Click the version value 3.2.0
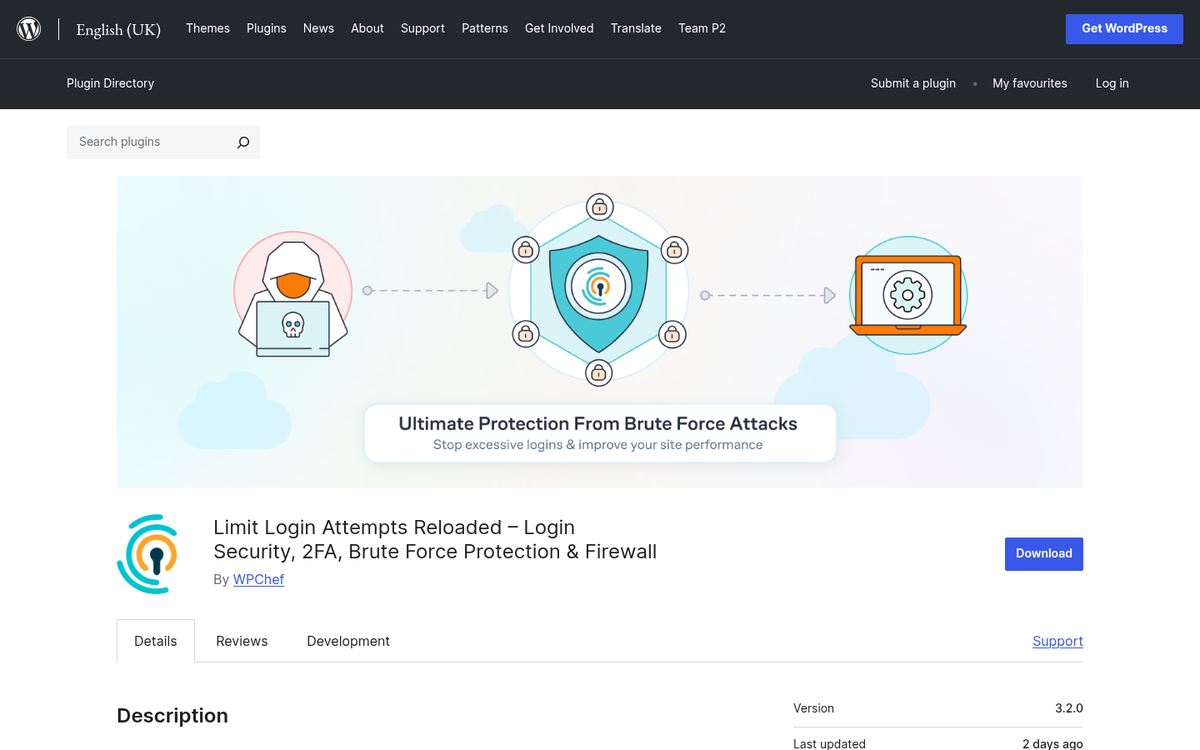Viewport: 1200px width, 750px height. click(x=1069, y=708)
